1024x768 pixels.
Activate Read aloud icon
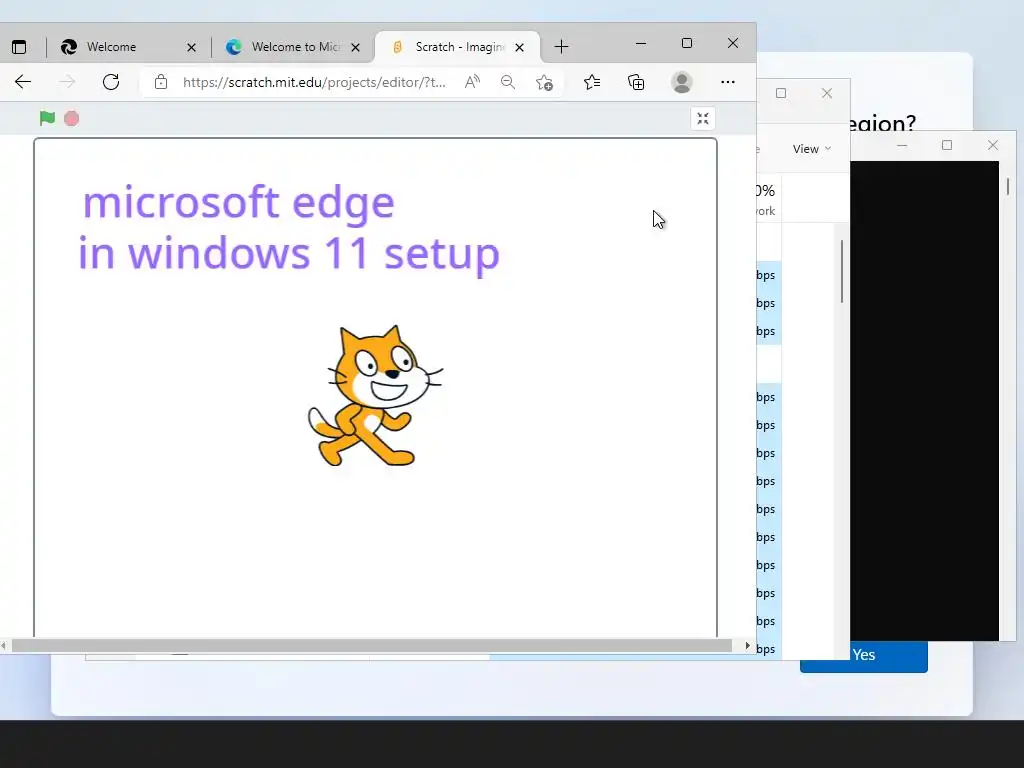472,82
